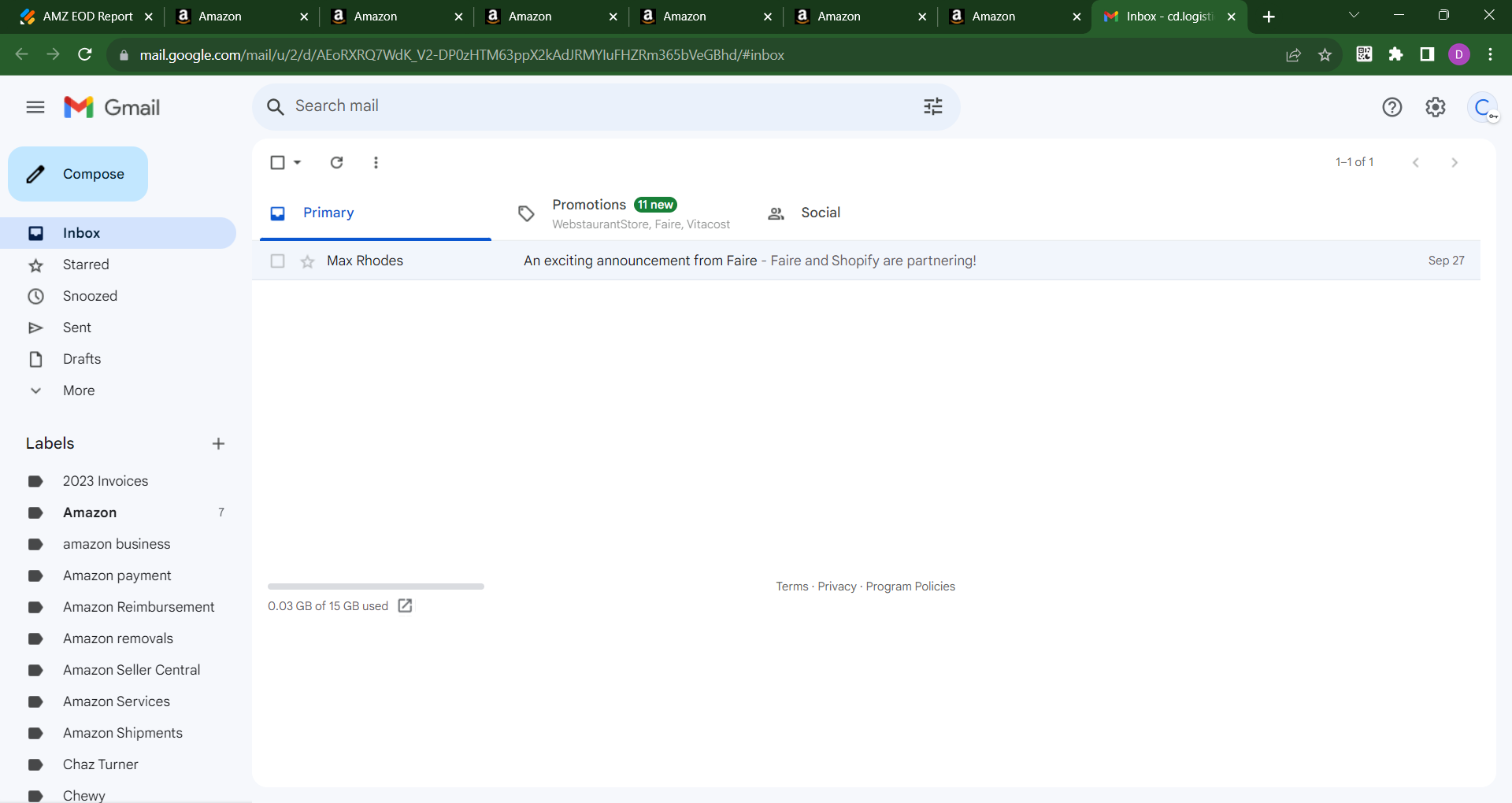The width and height of the screenshot is (1512, 803).
Task: Reload the page in Chrome
Action: (85, 54)
